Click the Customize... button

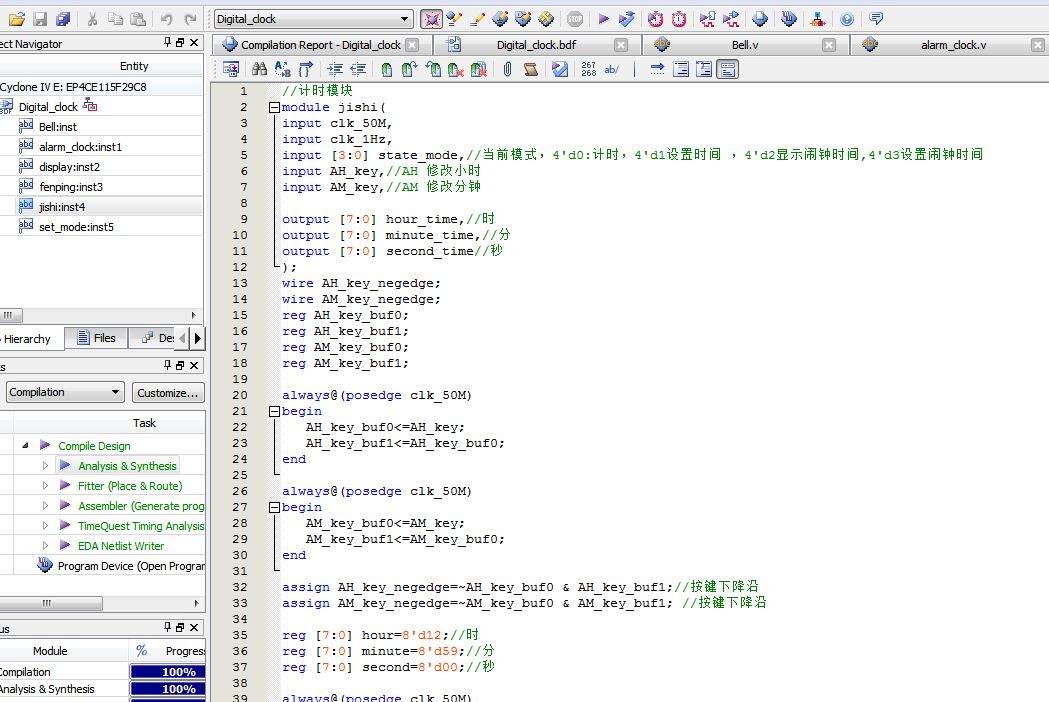coord(168,392)
